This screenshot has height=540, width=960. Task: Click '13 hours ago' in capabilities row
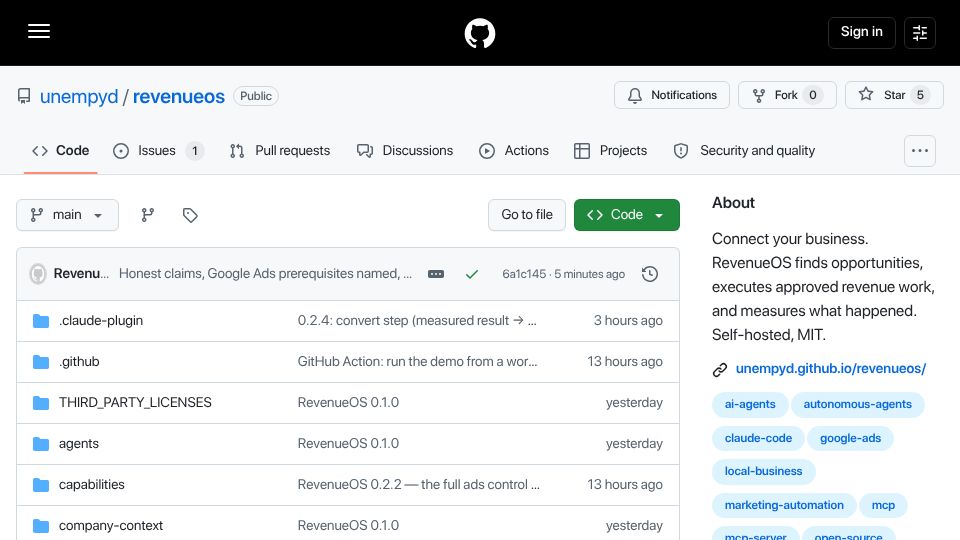tap(624, 484)
